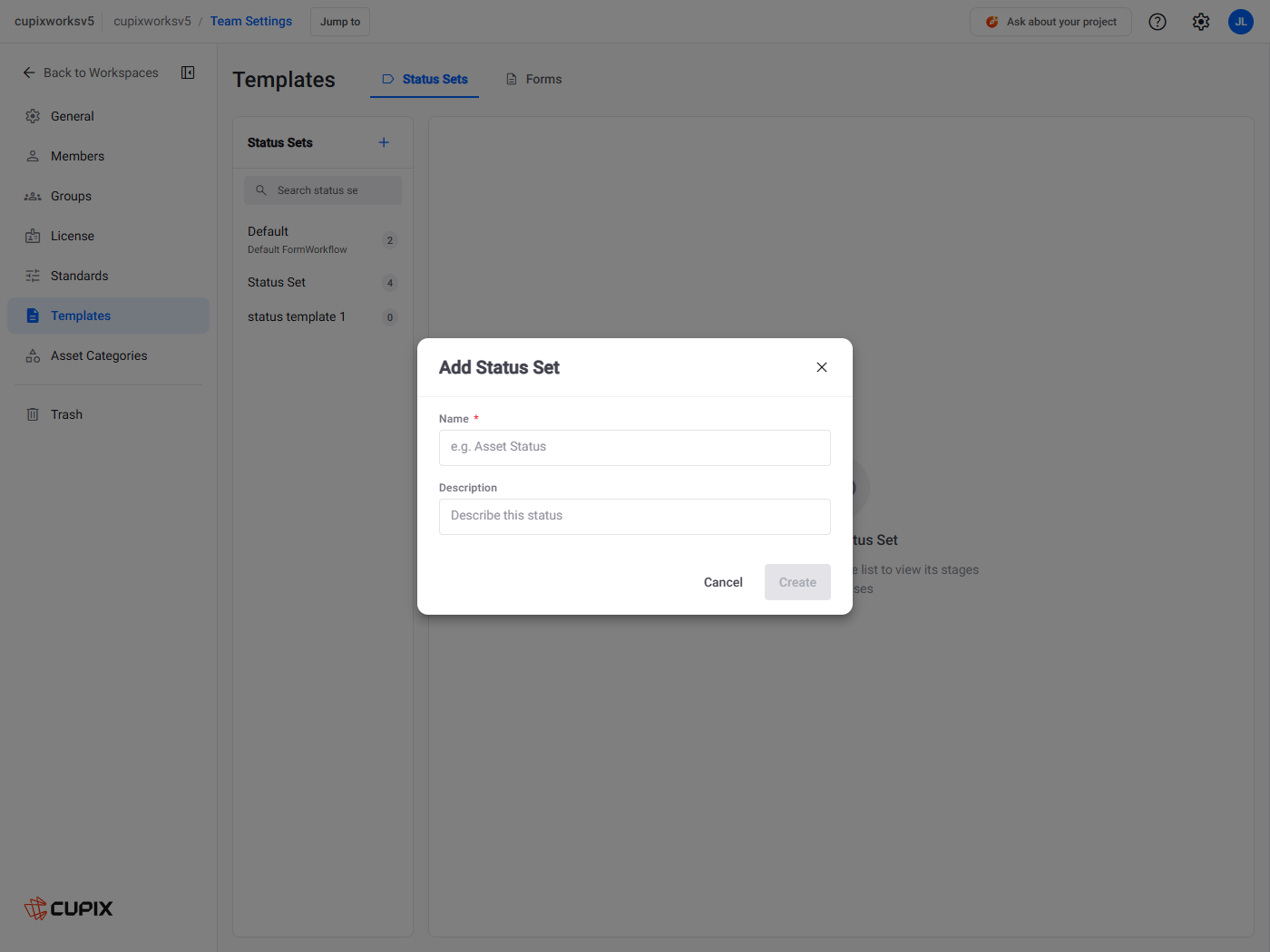Open Groups section
1270x952 pixels.
pyautogui.click(x=108, y=196)
